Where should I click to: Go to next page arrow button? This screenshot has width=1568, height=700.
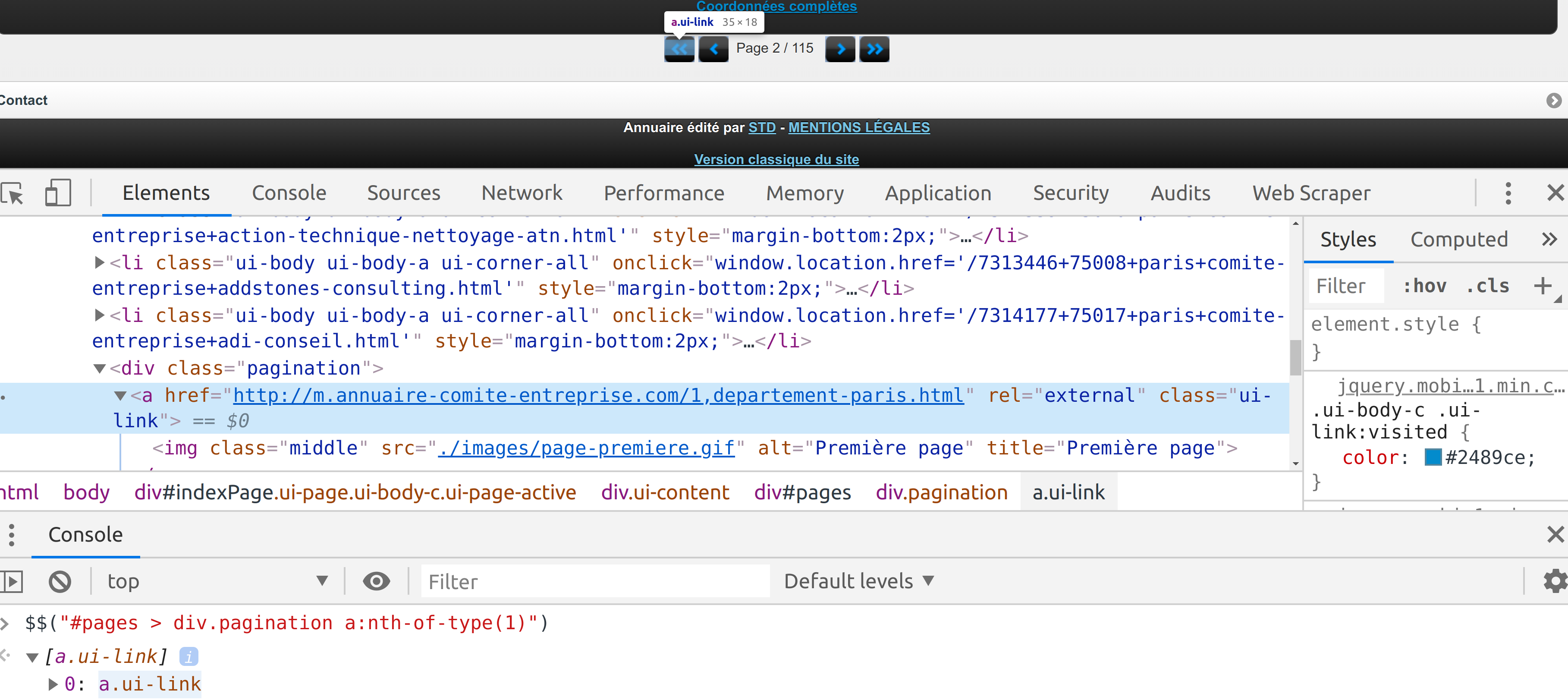click(840, 49)
